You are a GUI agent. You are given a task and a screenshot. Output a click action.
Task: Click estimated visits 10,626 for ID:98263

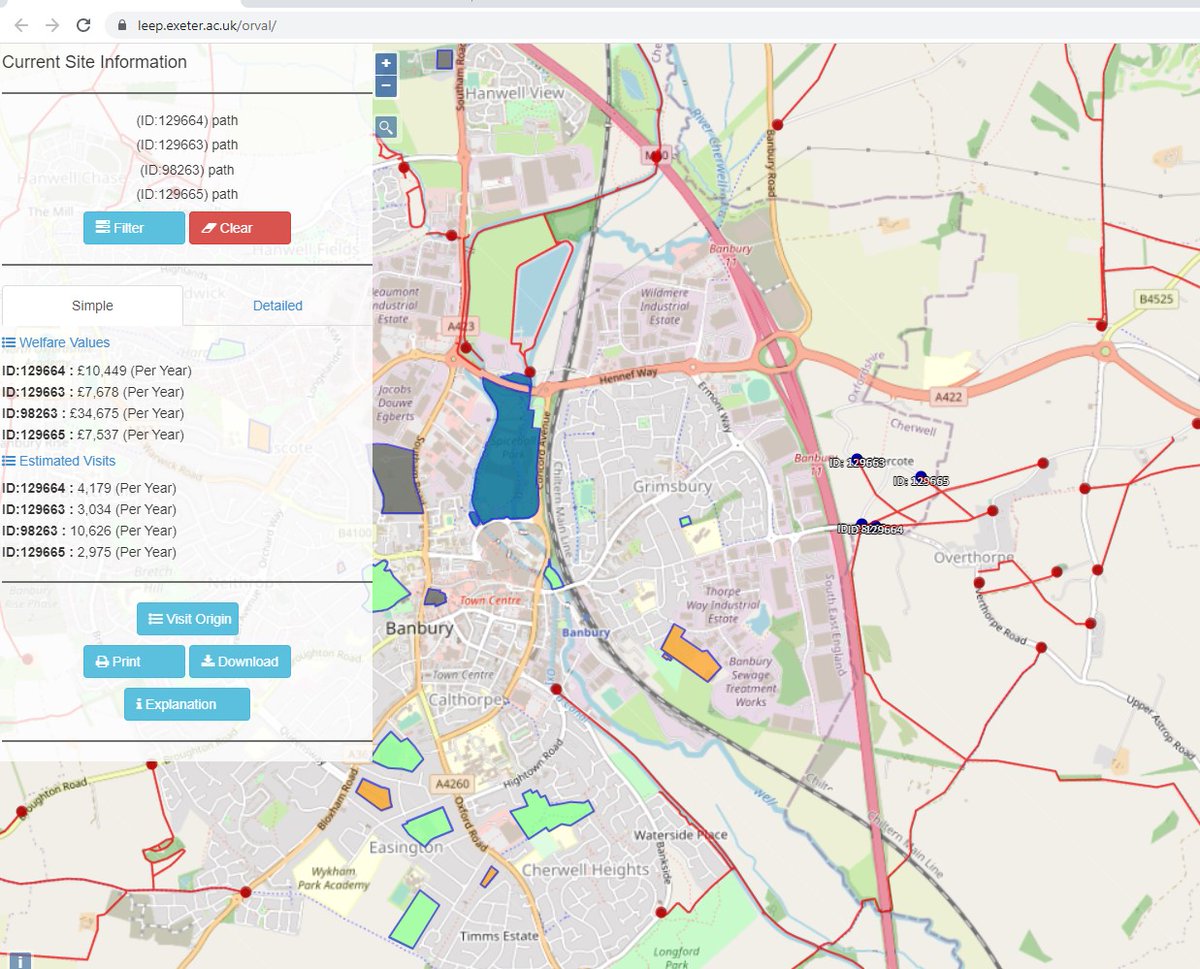(91, 531)
